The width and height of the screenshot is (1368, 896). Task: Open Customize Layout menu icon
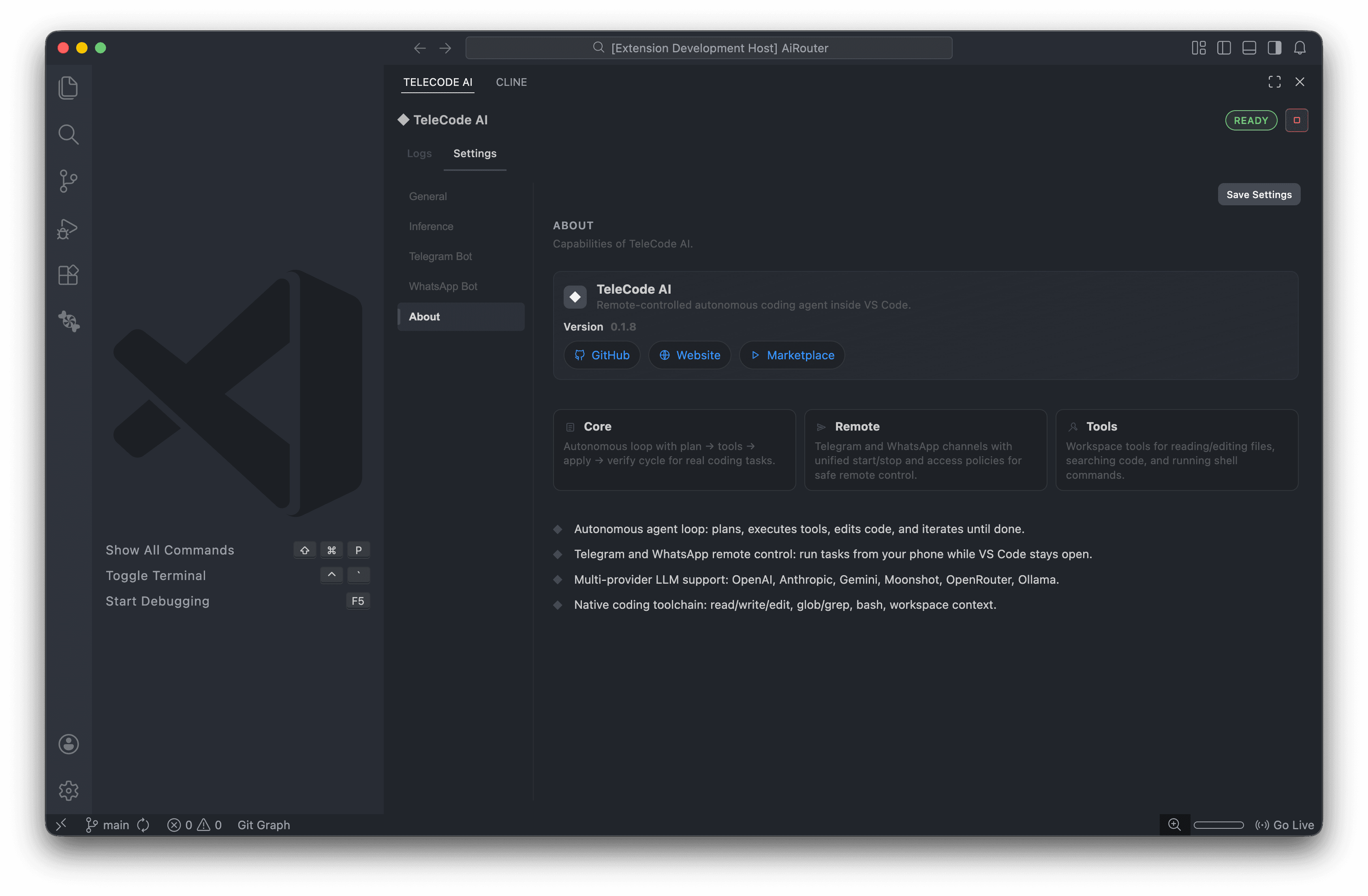pos(1199,48)
